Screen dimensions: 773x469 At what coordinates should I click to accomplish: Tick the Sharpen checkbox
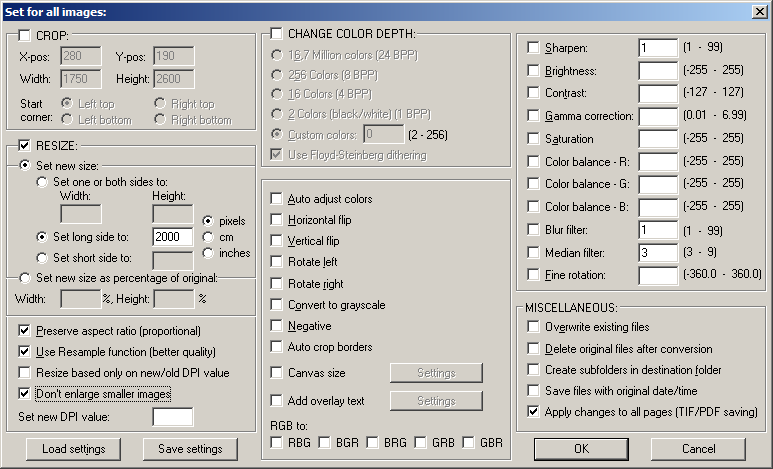coord(533,47)
